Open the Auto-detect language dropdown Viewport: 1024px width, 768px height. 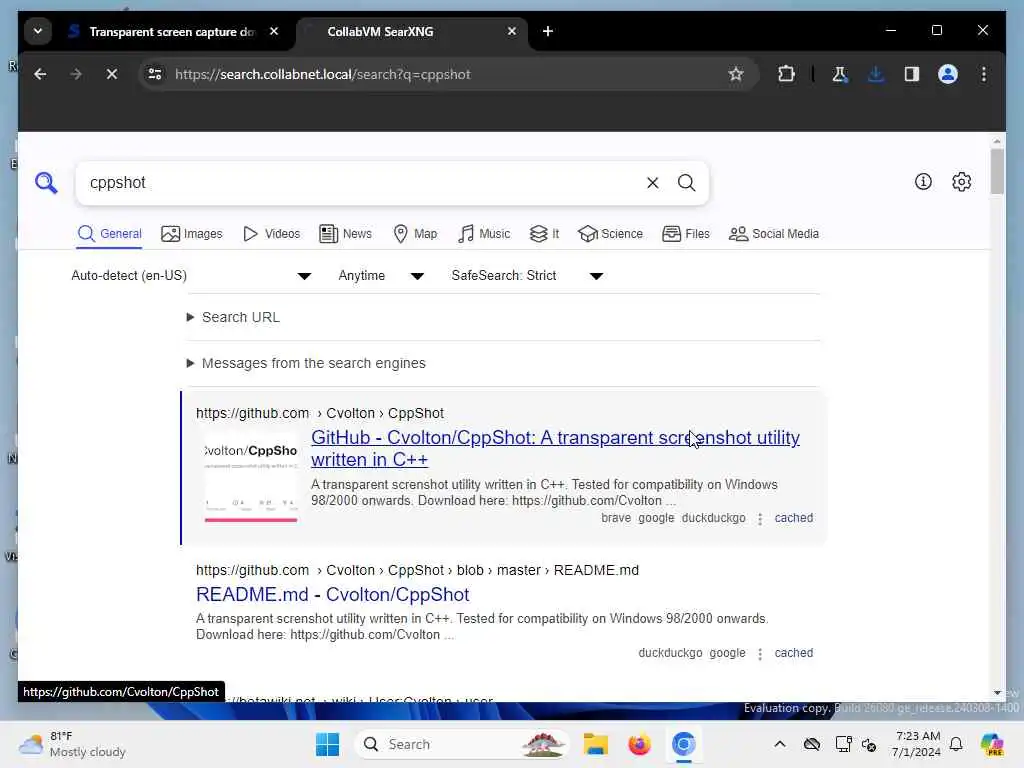(191, 276)
